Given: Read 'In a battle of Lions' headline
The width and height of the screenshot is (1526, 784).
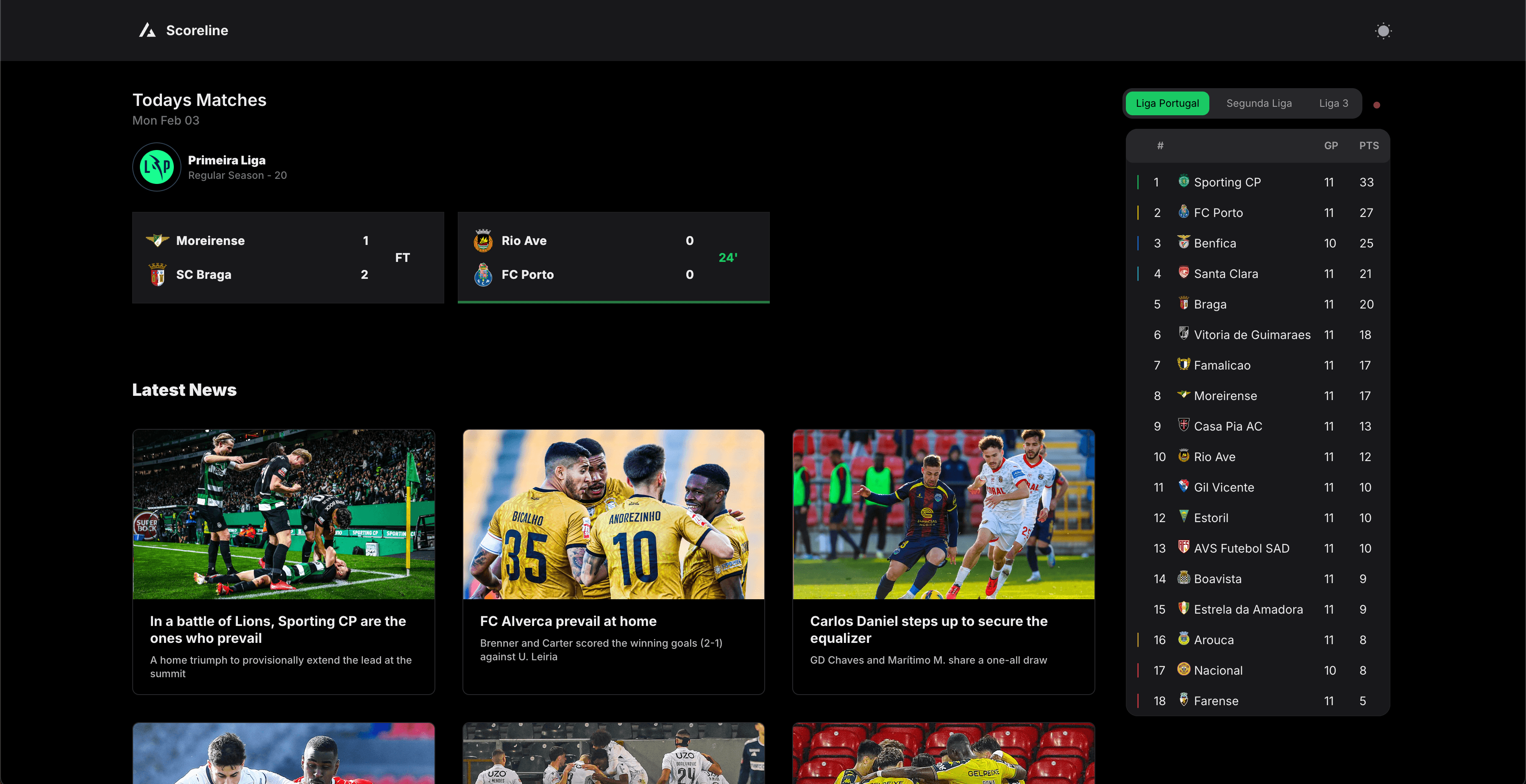Looking at the screenshot, I should click(278, 629).
